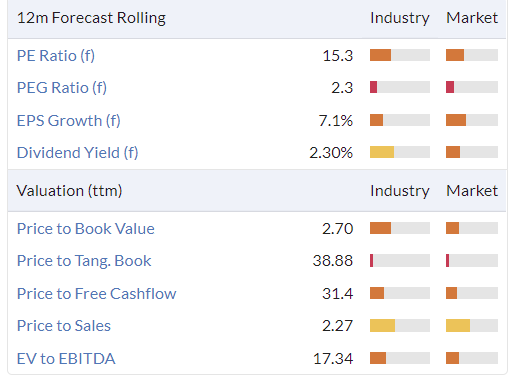Open the PEG Ratio (f) metric link
This screenshot has height=380, width=514.
[x=62, y=88]
